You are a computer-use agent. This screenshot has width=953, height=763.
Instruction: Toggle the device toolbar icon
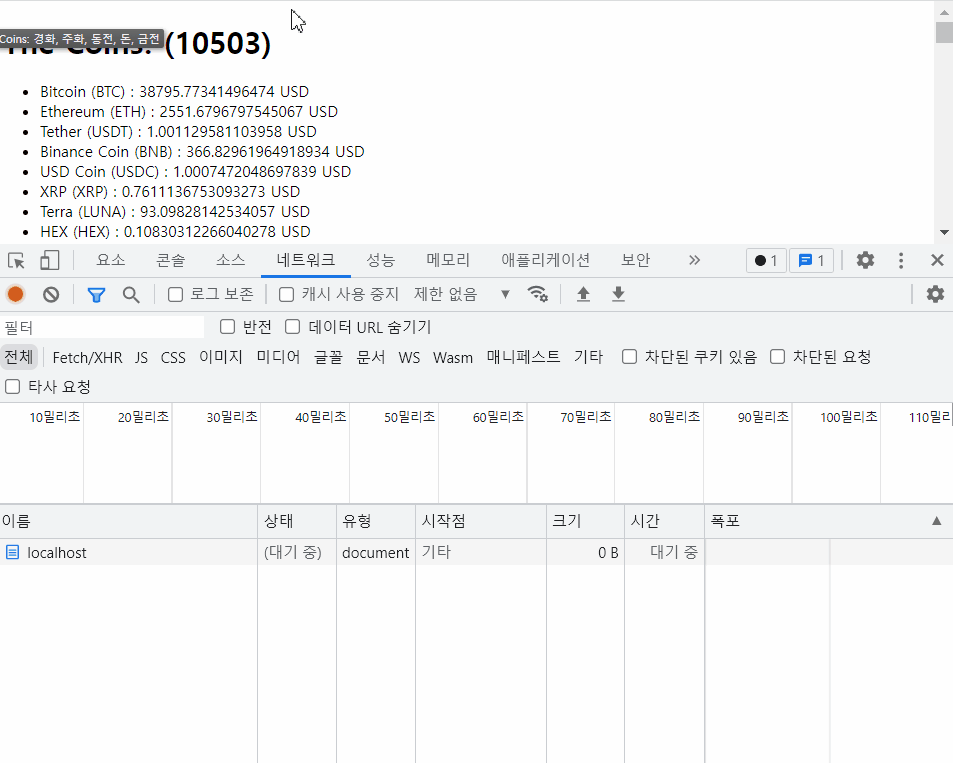(49, 261)
